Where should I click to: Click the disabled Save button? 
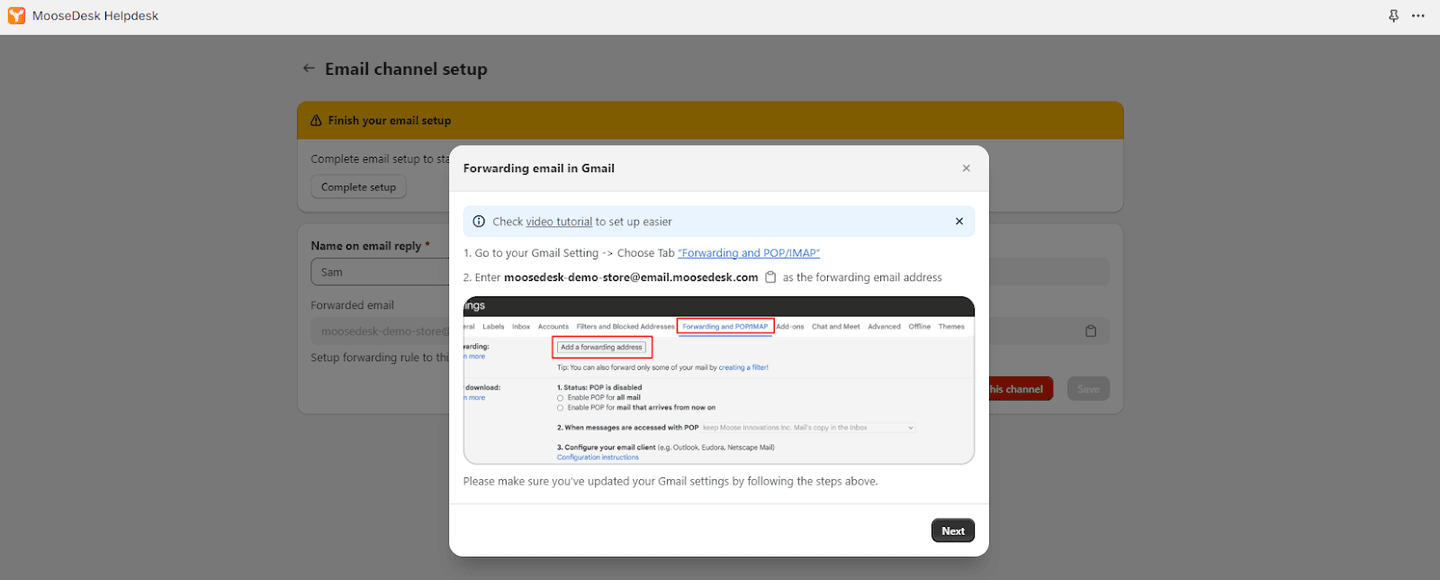[x=1088, y=389]
